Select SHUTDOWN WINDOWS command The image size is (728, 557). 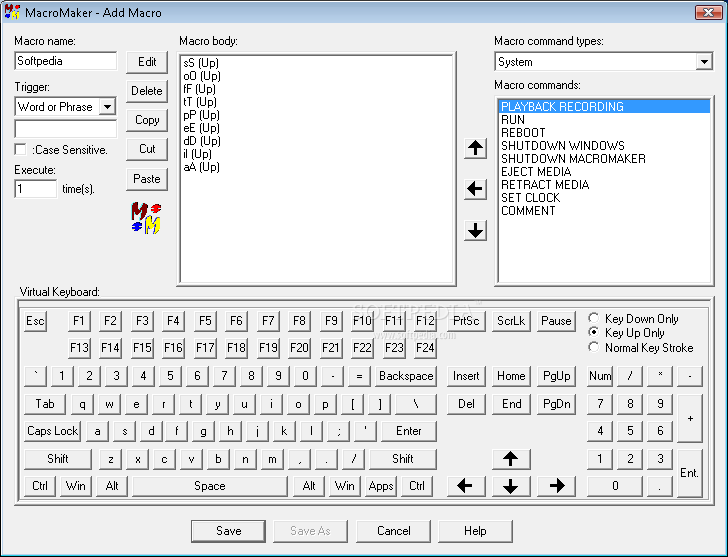point(604,146)
